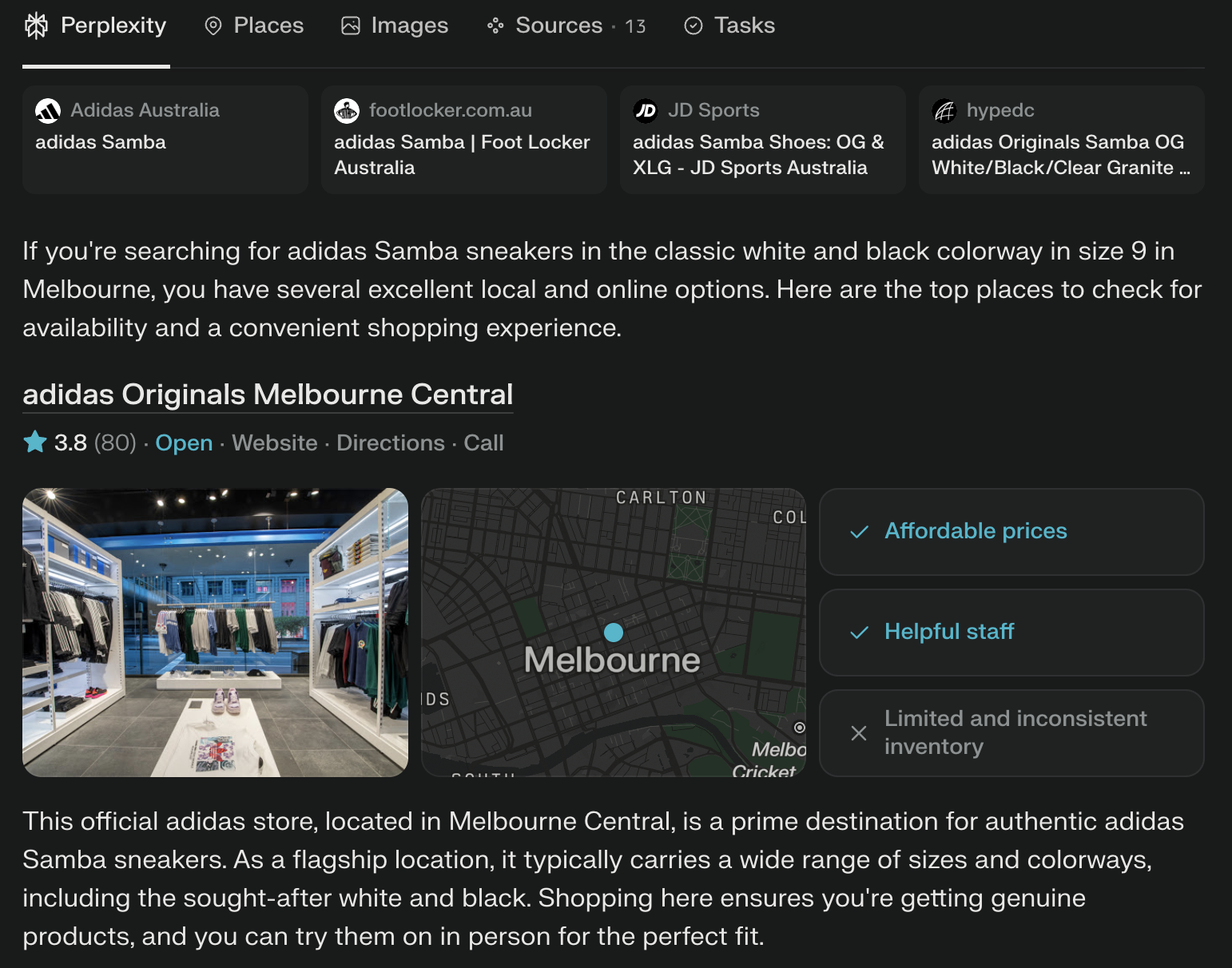This screenshot has width=1232, height=968.
Task: Click the CARLTON label on map
Action: [x=662, y=498]
